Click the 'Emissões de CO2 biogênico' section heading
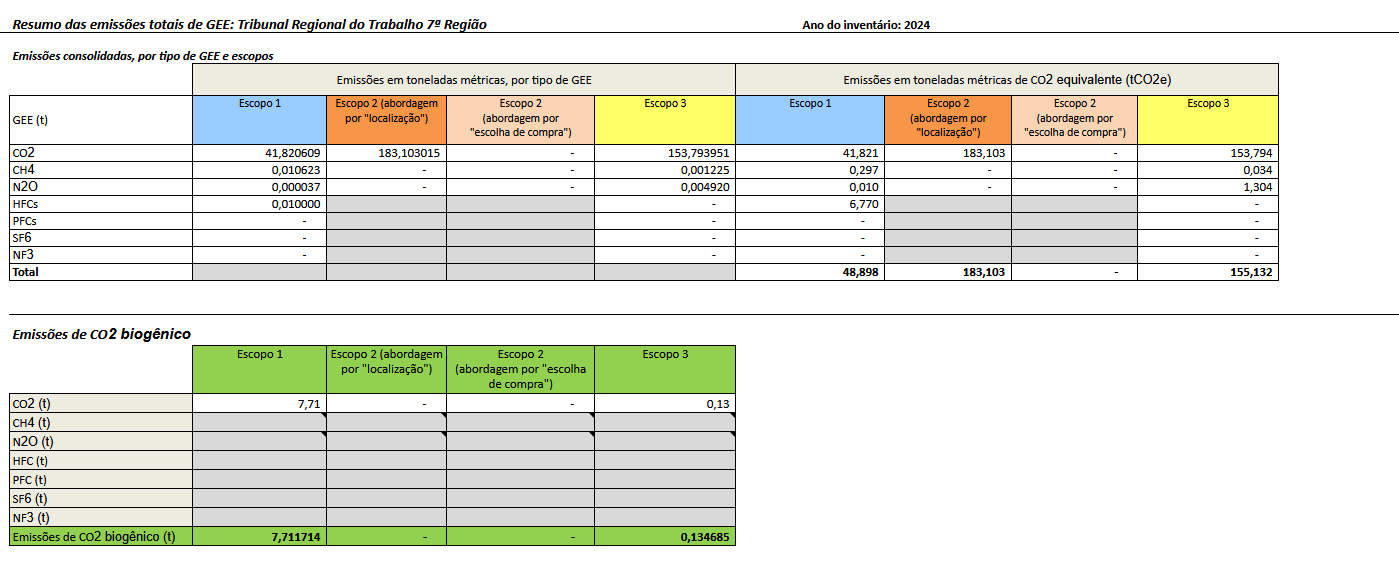This screenshot has width=1399, height=565. [101, 334]
